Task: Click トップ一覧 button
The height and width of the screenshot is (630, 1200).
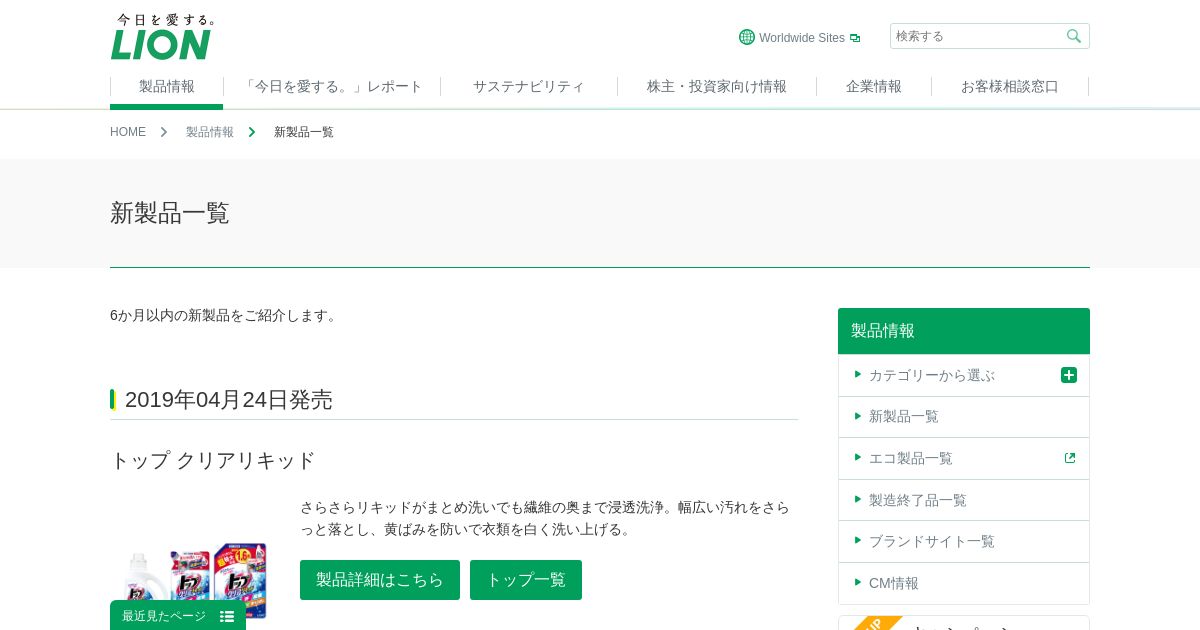Action: (x=526, y=580)
